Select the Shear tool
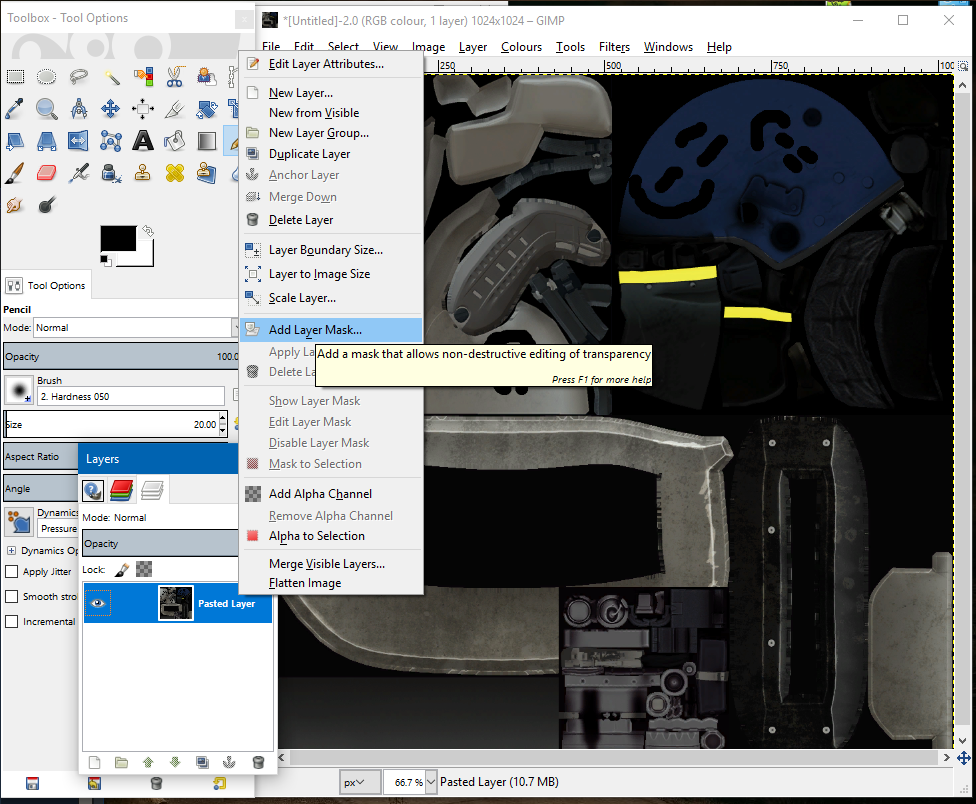 [x=15, y=141]
